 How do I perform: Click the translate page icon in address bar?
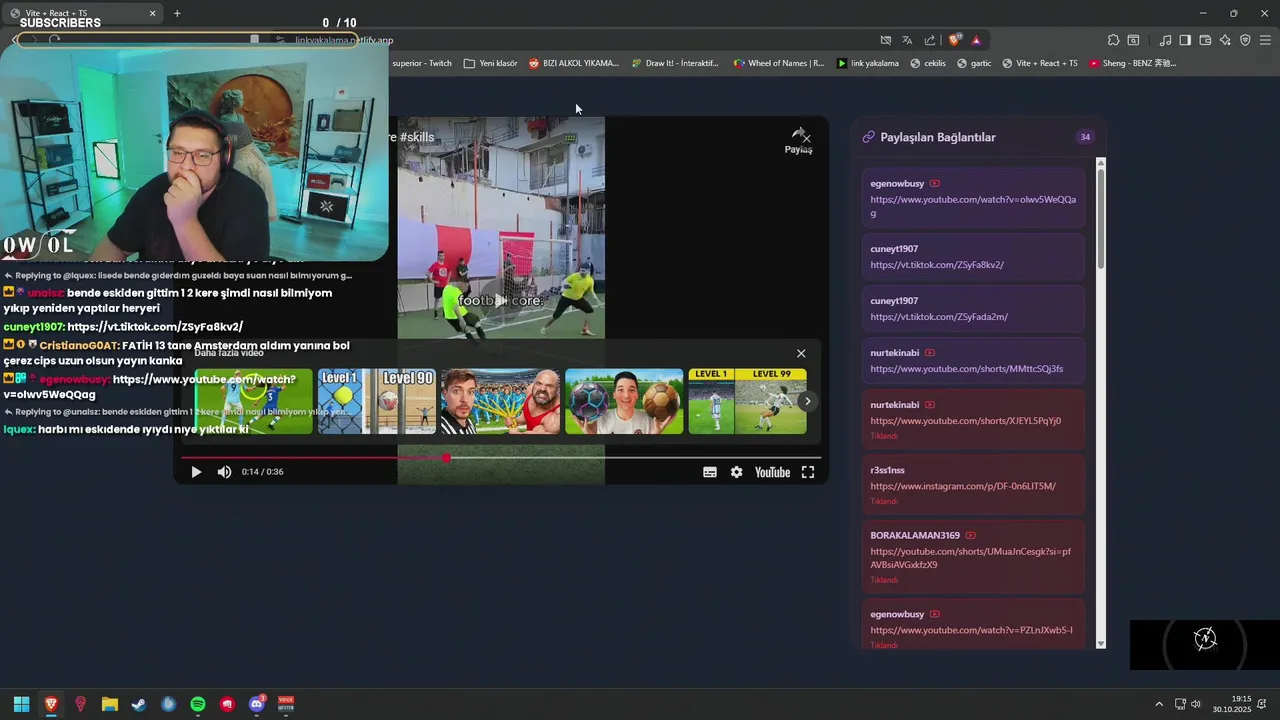907,40
